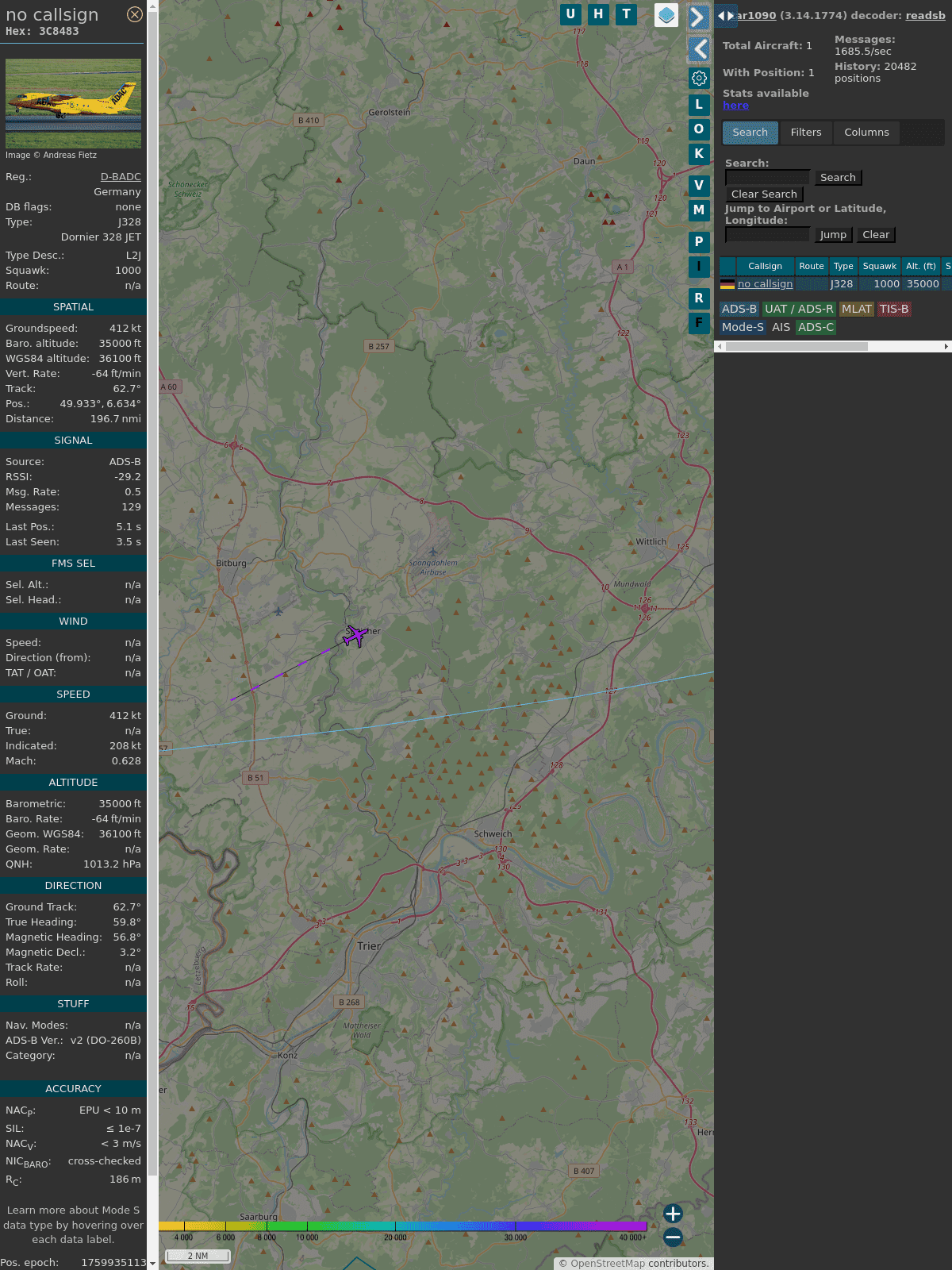Open the stats available here link
The width and height of the screenshot is (952, 1270).
735,106
